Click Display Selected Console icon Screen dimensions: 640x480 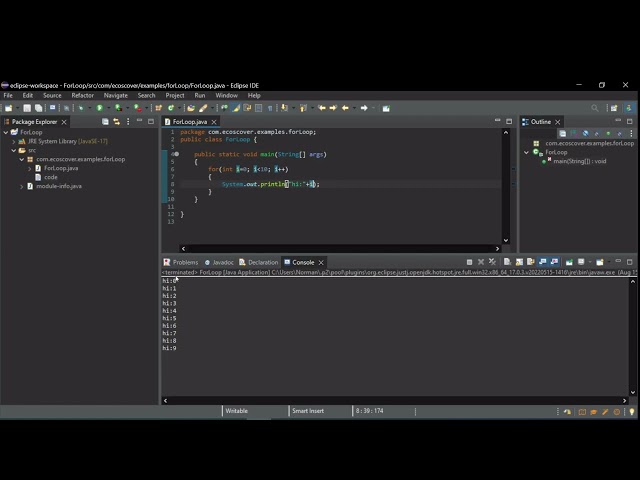coord(581,262)
